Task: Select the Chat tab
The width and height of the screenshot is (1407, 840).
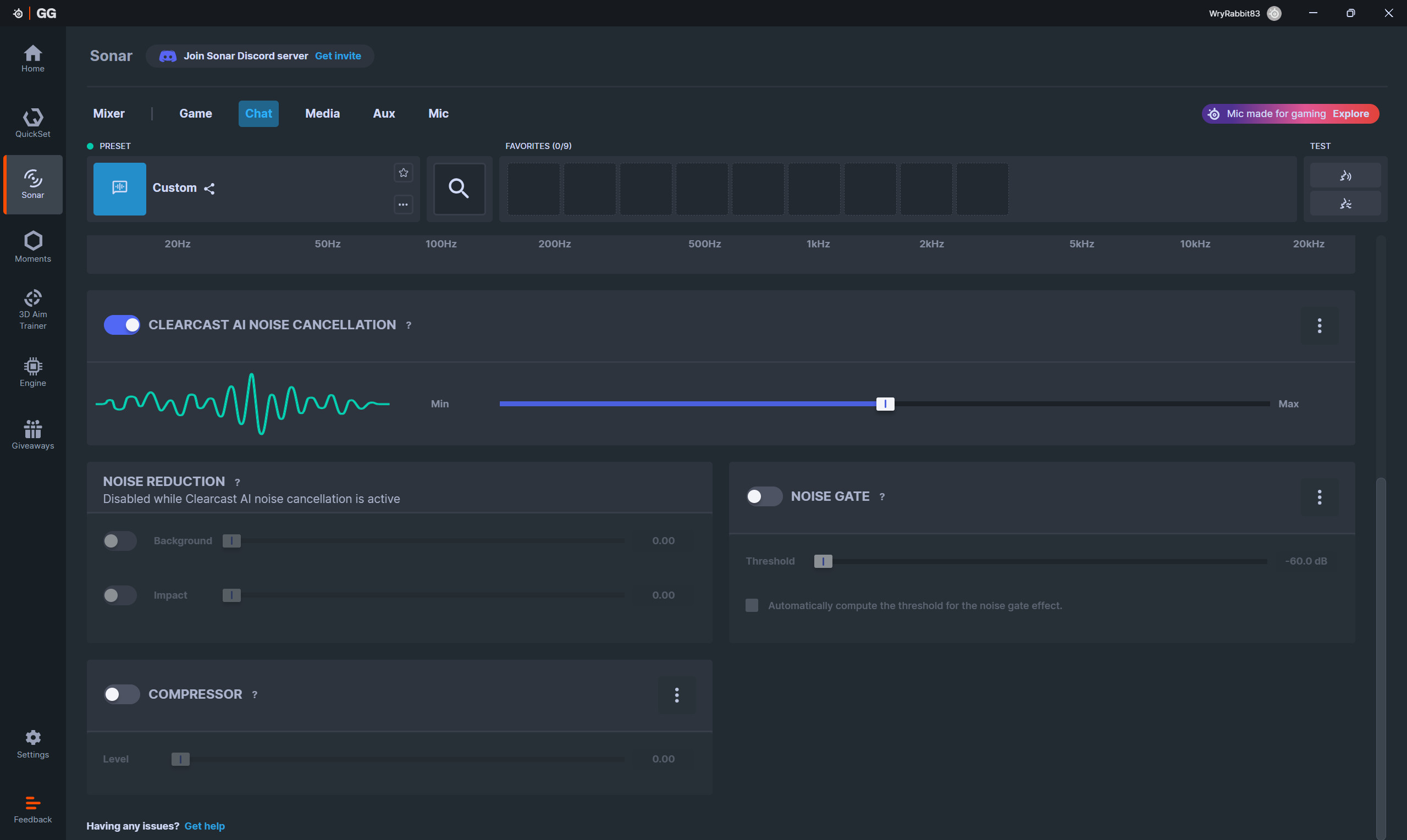Action: 258,114
